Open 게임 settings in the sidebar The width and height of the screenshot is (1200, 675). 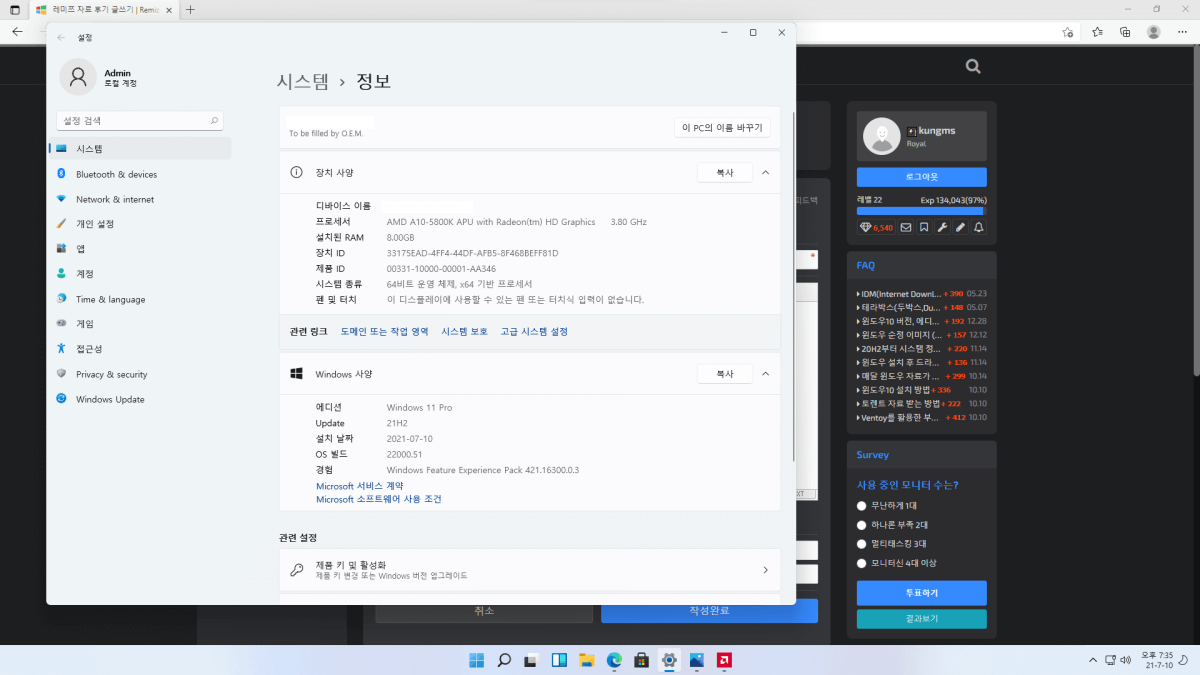tap(140, 324)
